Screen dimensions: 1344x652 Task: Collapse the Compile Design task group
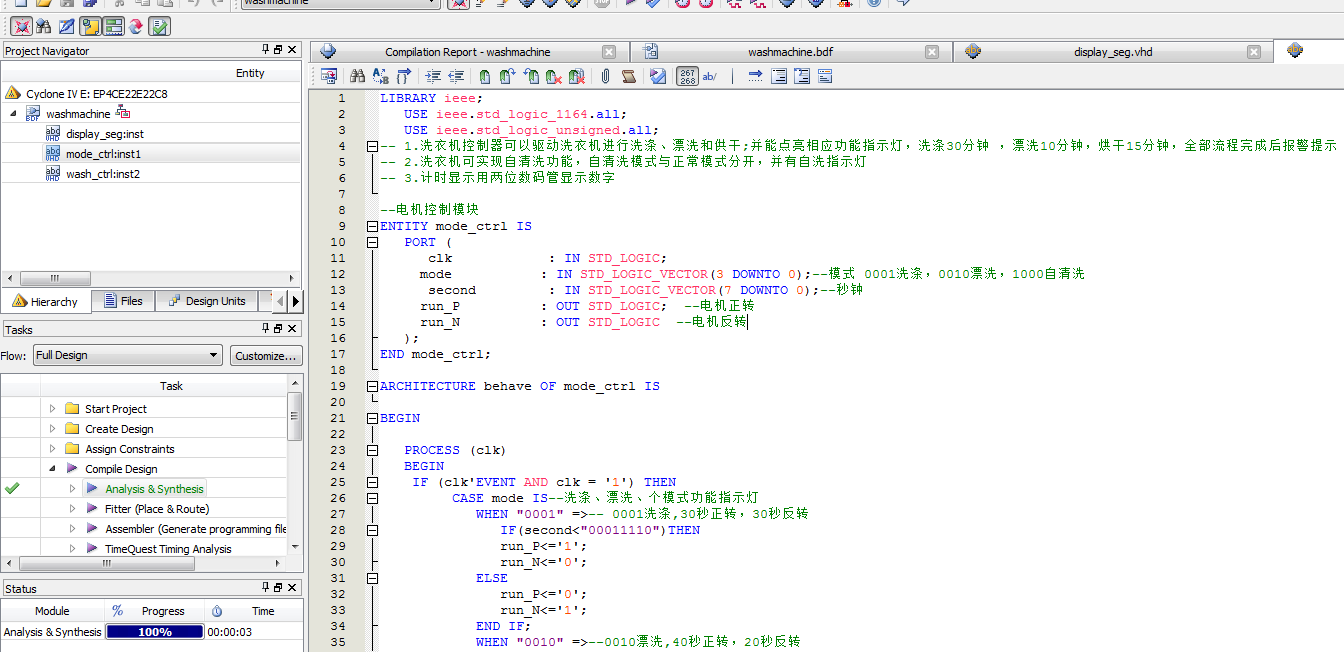click(x=51, y=468)
